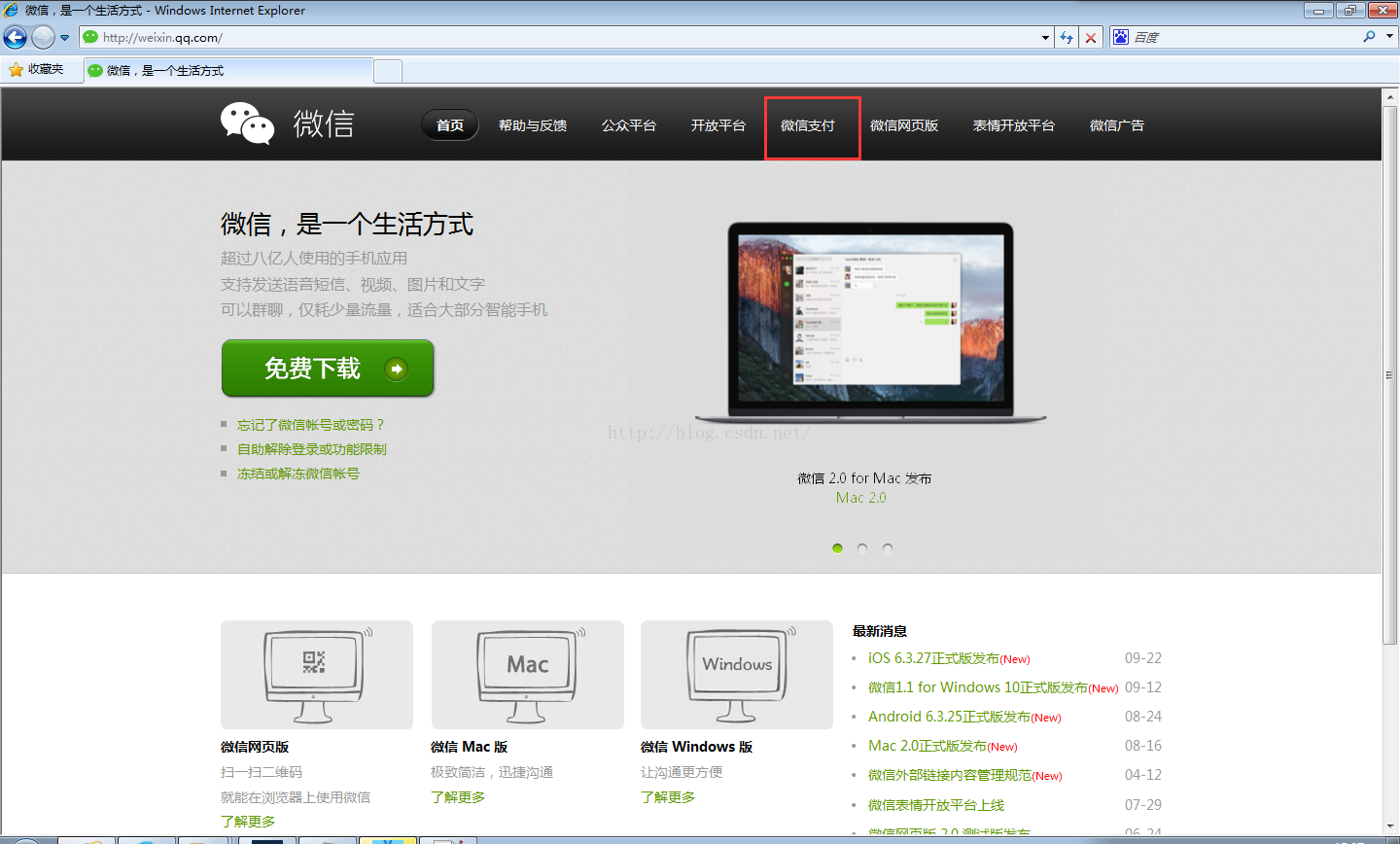Click the Mac monitor thumbnail
The height and width of the screenshot is (844, 1400).
pyautogui.click(x=527, y=675)
